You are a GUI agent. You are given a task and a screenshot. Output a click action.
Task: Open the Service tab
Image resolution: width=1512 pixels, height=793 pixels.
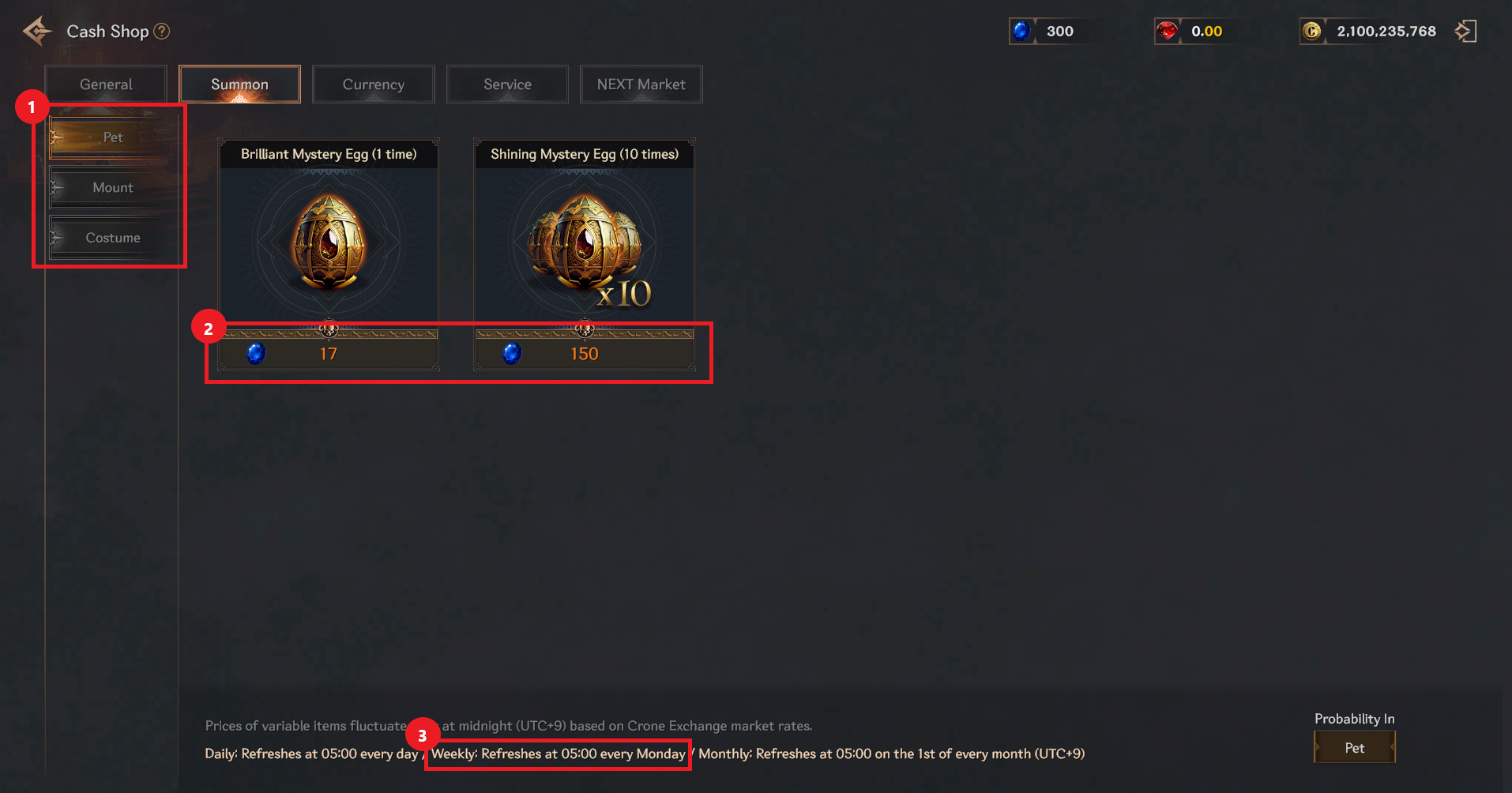[x=507, y=85]
